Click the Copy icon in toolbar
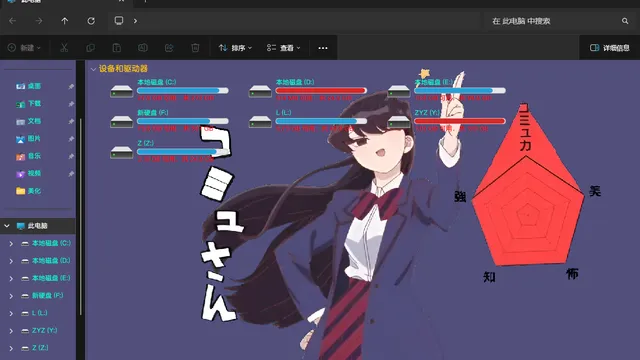640x360 pixels. point(91,48)
